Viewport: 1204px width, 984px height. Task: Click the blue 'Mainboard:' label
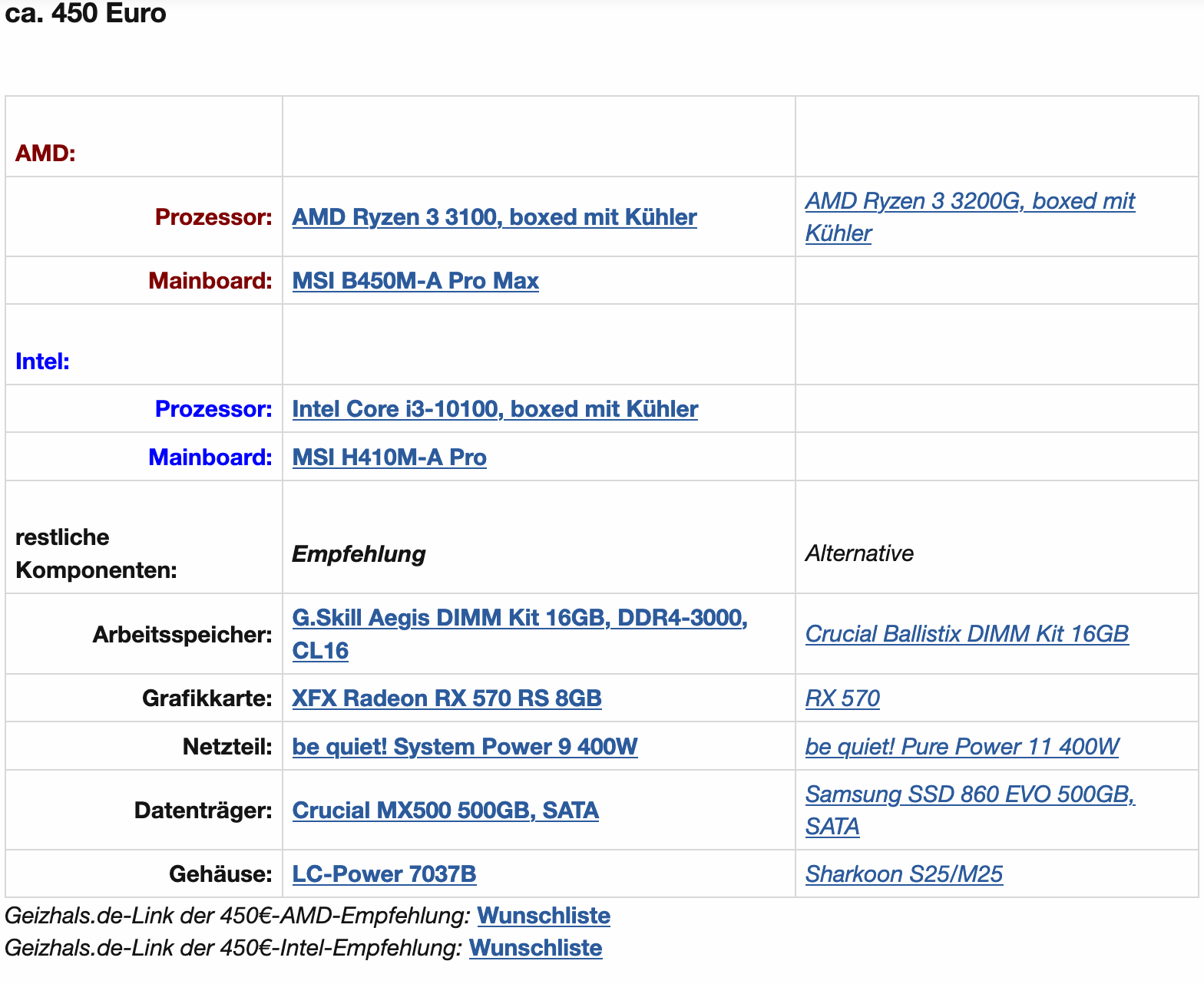pos(210,457)
